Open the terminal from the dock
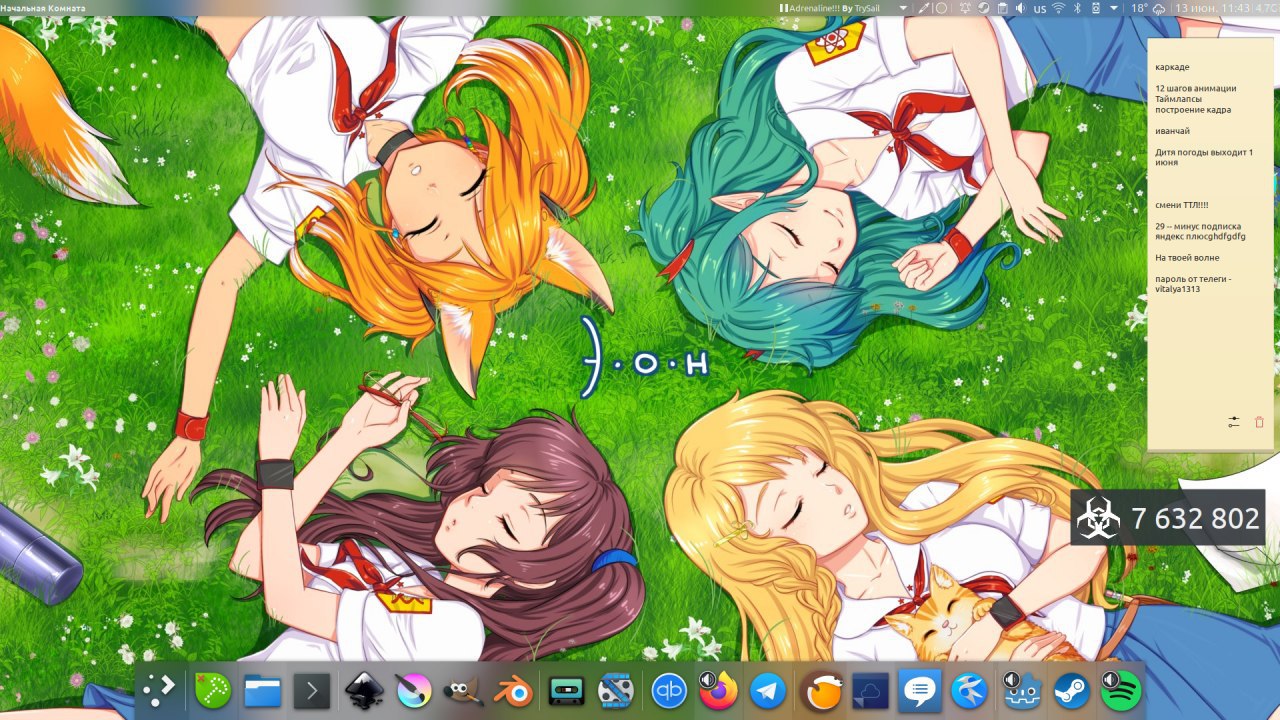 click(312, 690)
